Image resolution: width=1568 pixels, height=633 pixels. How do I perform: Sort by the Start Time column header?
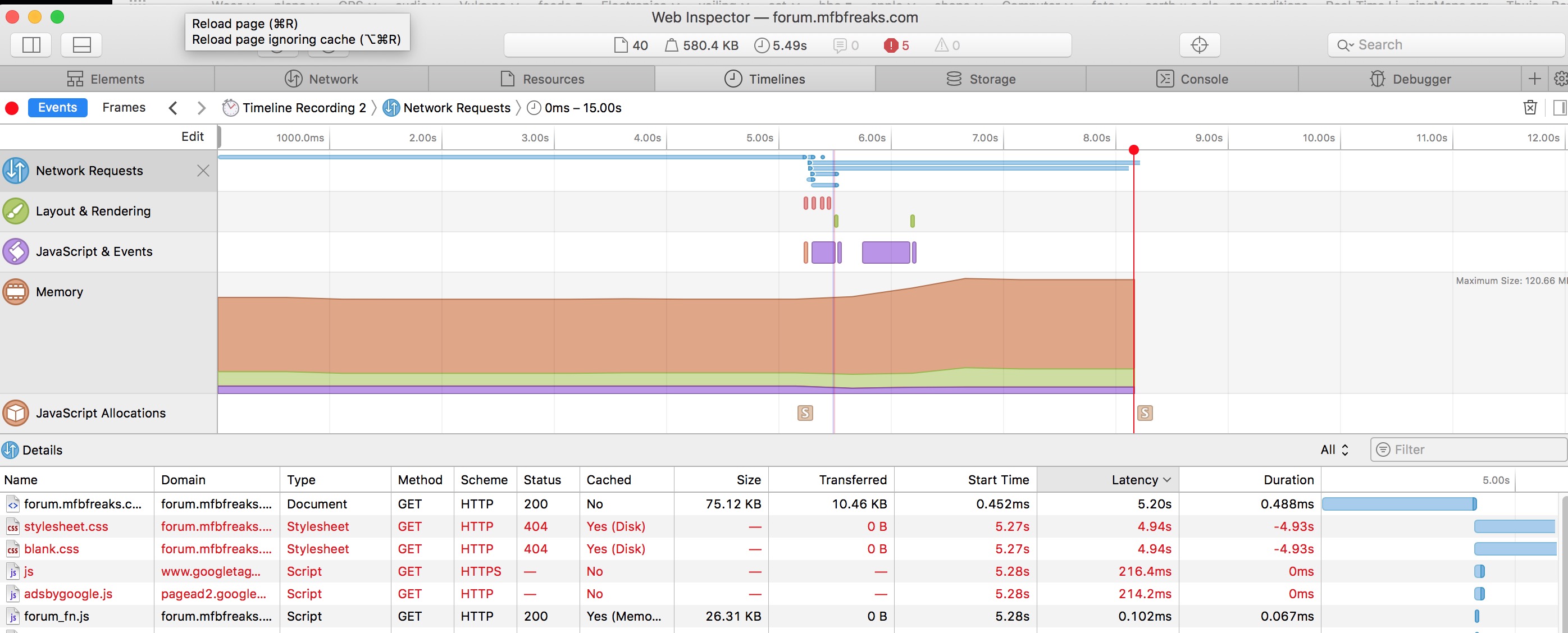tap(965, 480)
